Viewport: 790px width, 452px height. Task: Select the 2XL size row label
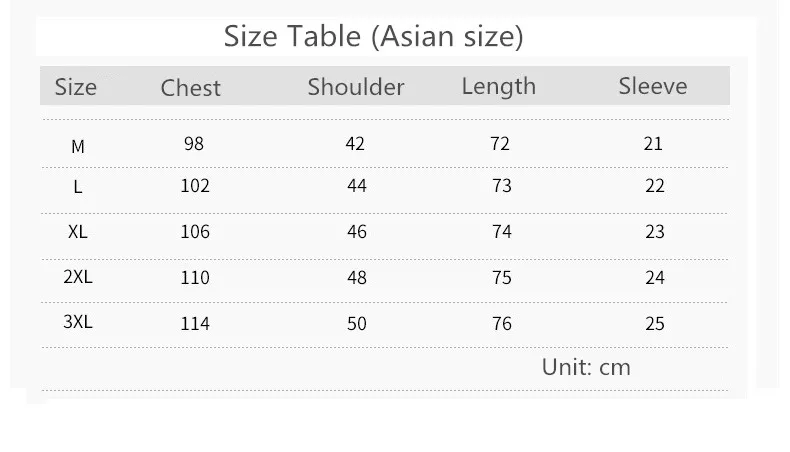(x=78, y=277)
